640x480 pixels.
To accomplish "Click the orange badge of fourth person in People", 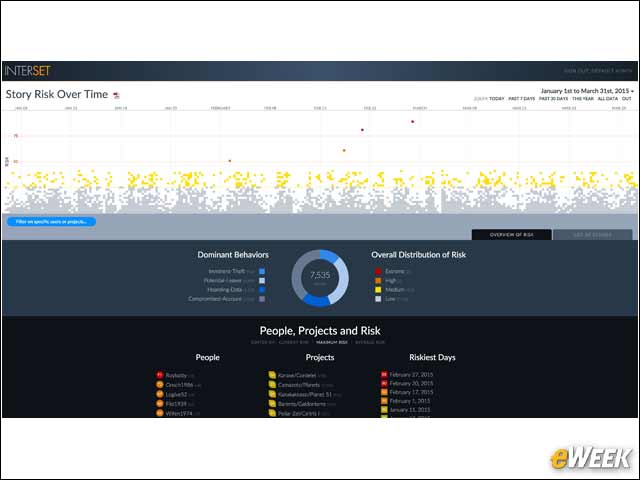I will (x=160, y=404).
